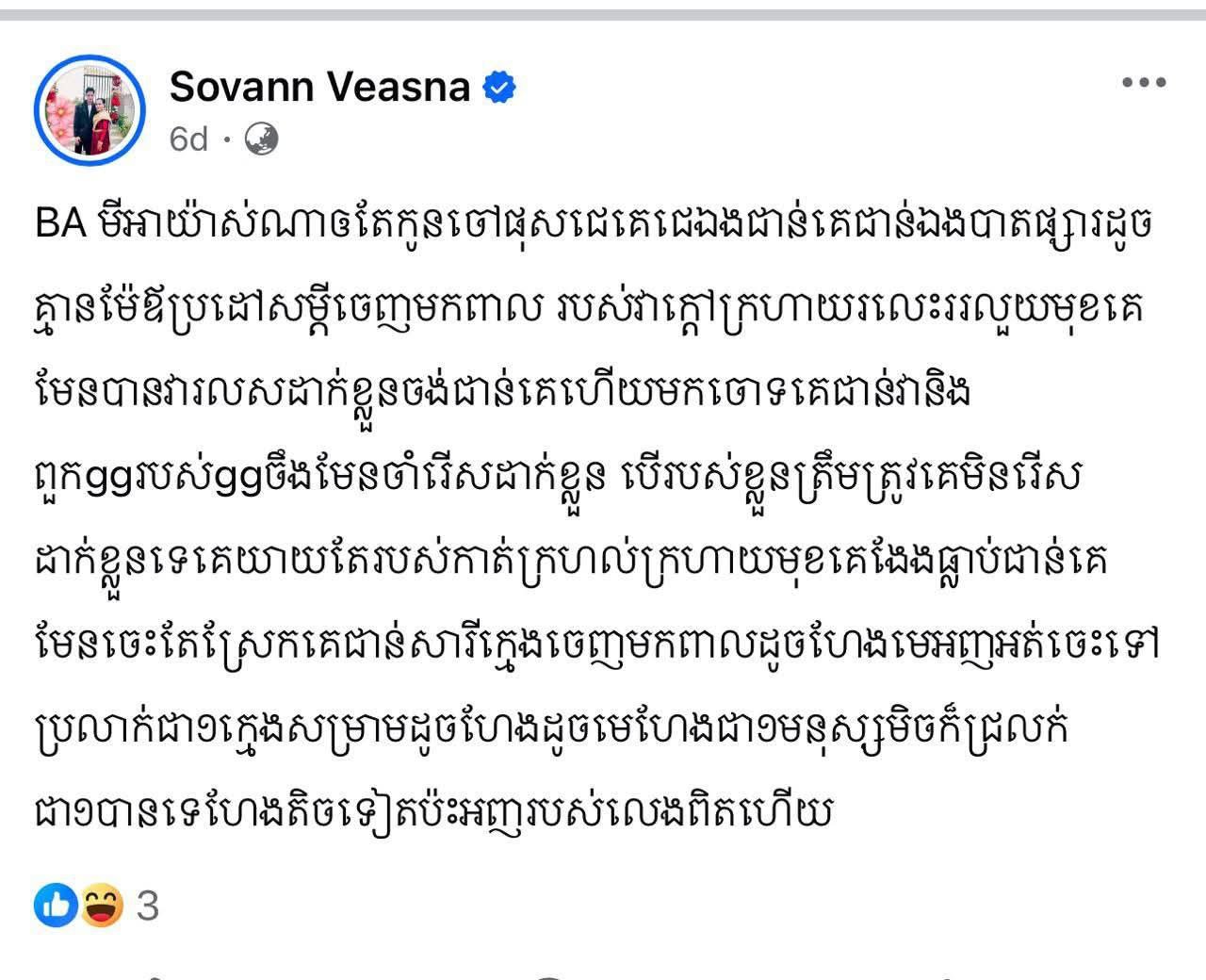Click the globe public audience icon
The width and height of the screenshot is (1206, 980).
click(x=261, y=139)
